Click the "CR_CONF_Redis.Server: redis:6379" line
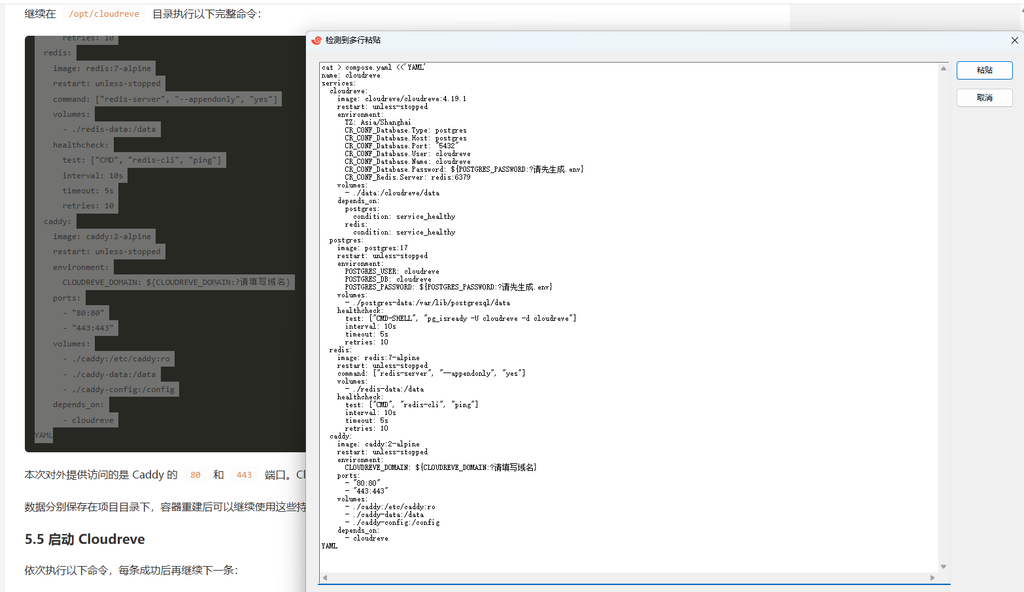 408,177
